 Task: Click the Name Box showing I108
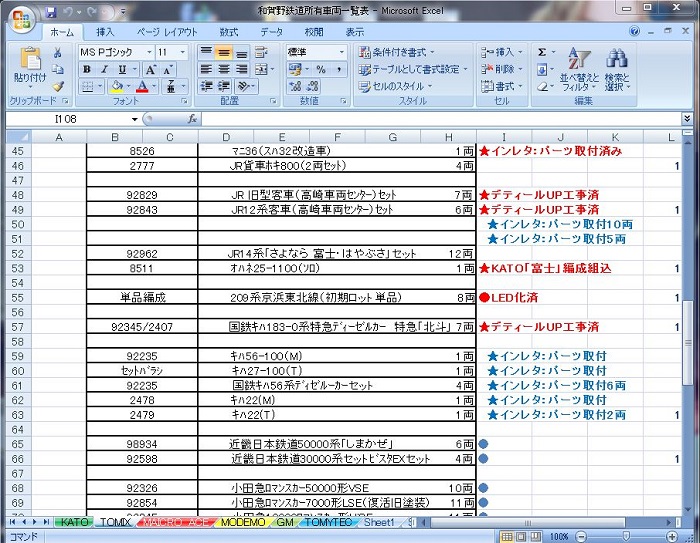[x=67, y=119]
